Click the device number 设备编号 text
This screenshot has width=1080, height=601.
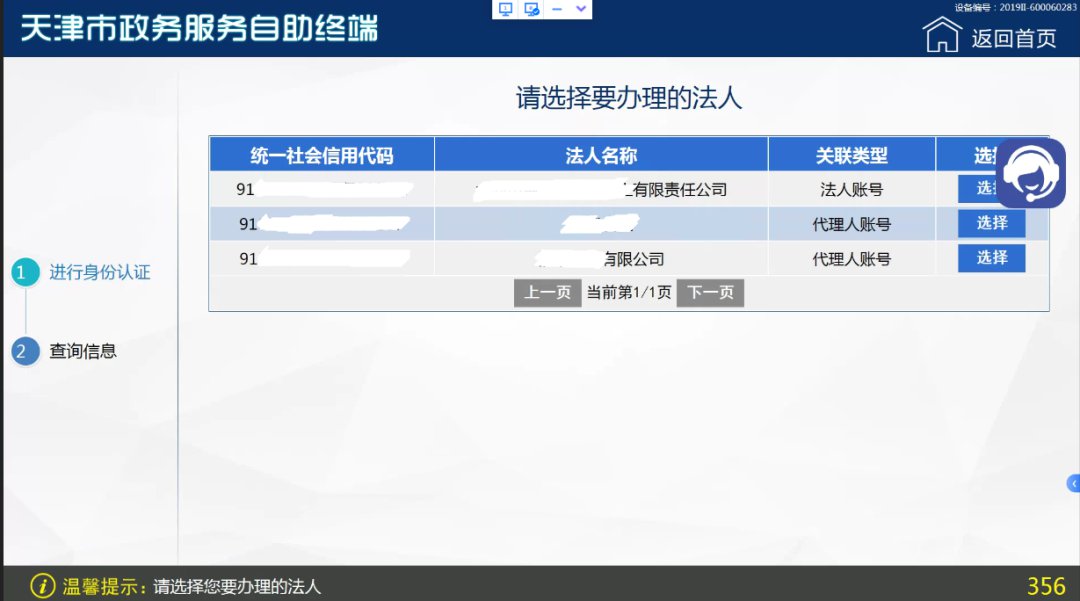click(x=1015, y=7)
